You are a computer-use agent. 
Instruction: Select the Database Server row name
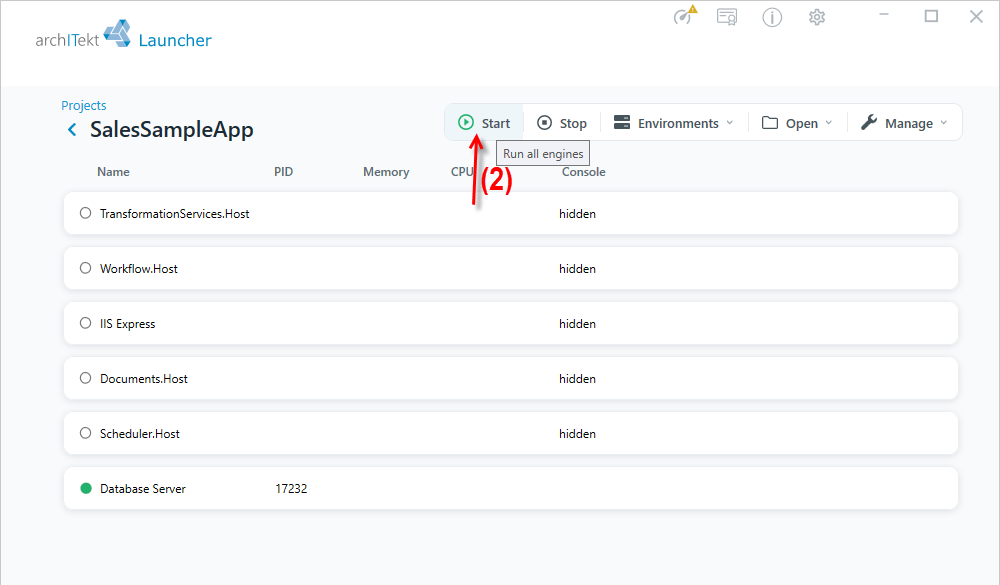pyautogui.click(x=143, y=489)
